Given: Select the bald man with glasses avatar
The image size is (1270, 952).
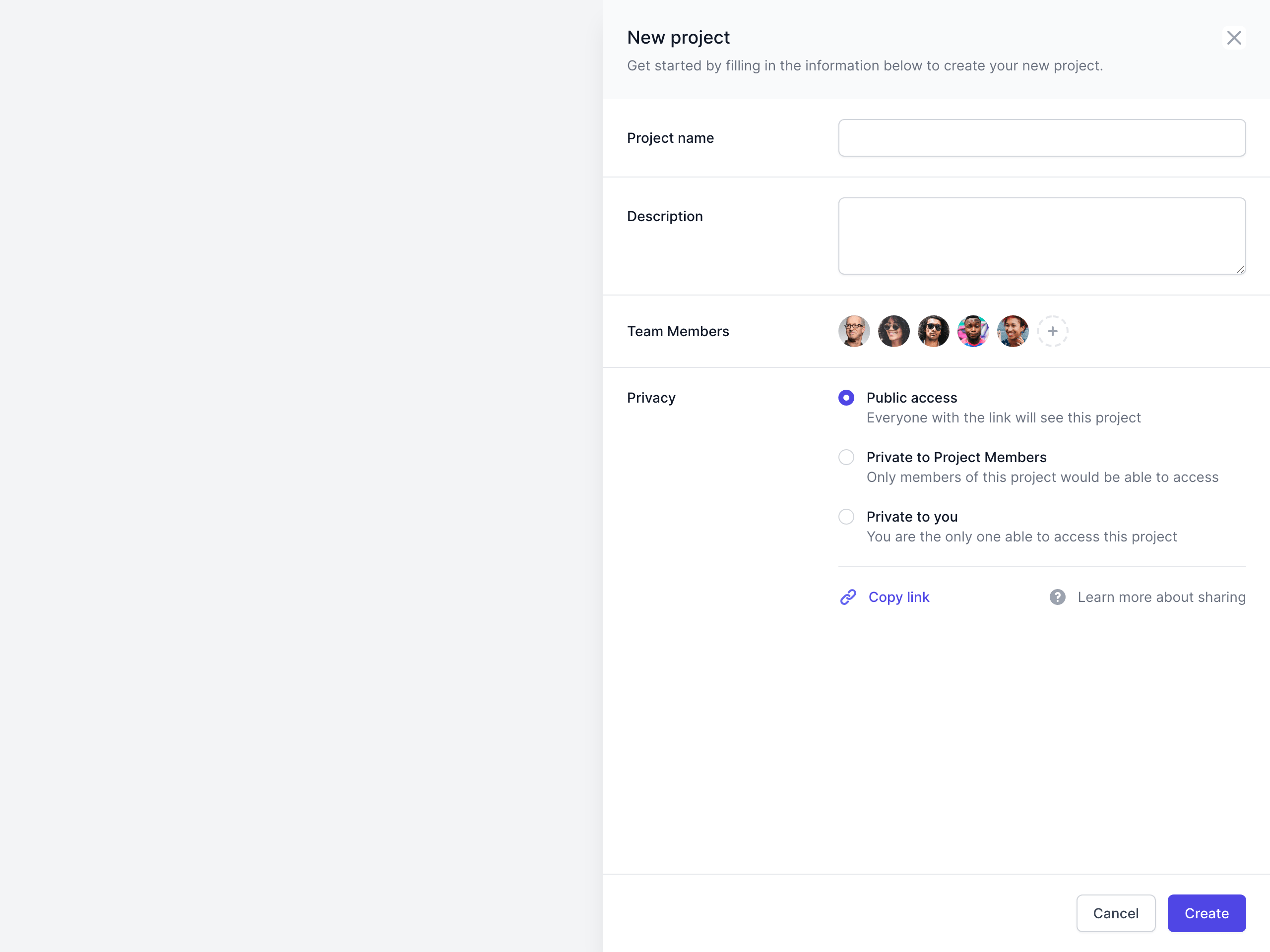Looking at the screenshot, I should coord(854,331).
